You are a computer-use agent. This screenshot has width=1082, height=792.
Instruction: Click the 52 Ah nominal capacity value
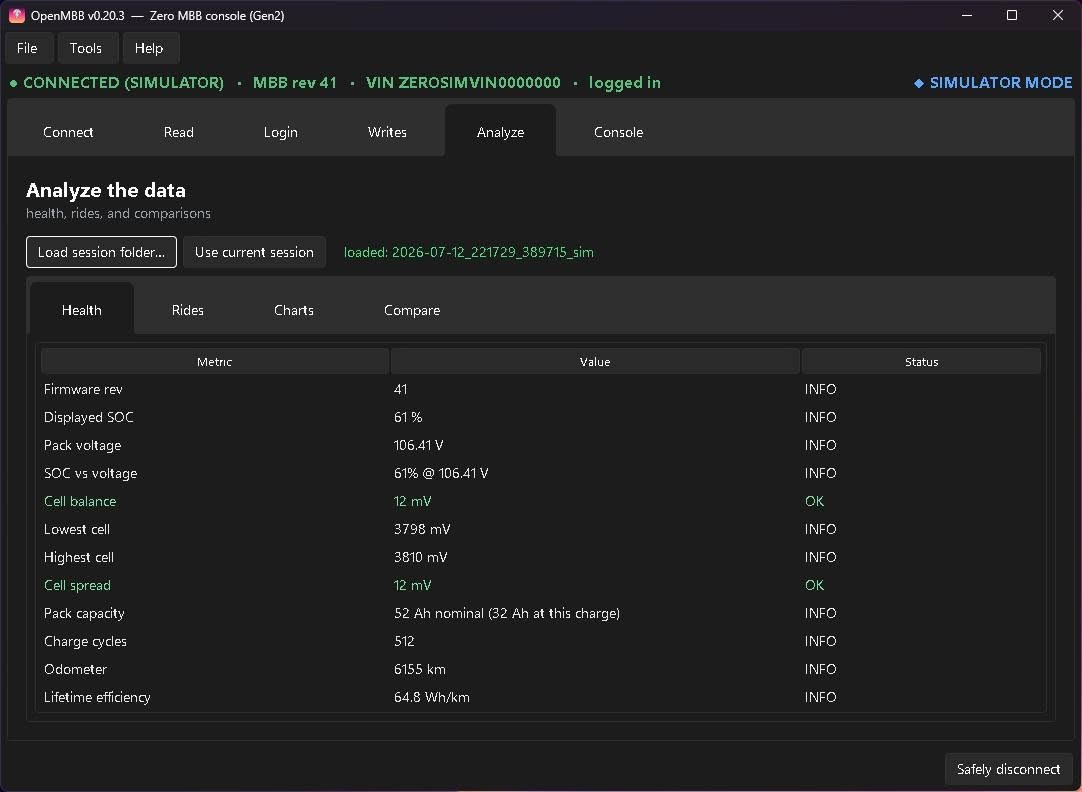point(506,613)
